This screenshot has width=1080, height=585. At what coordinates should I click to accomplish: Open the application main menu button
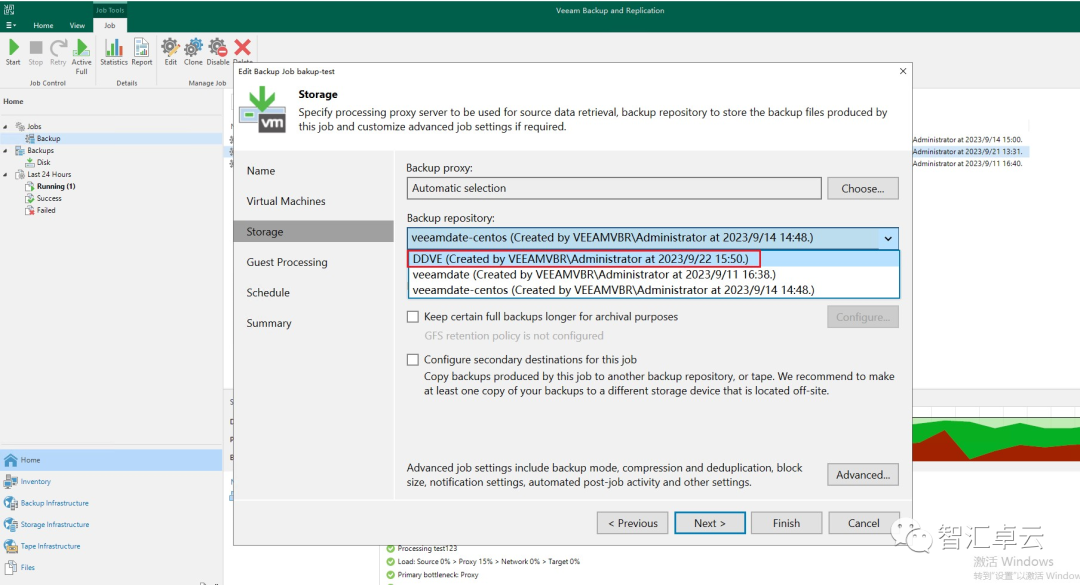[x=10, y=25]
